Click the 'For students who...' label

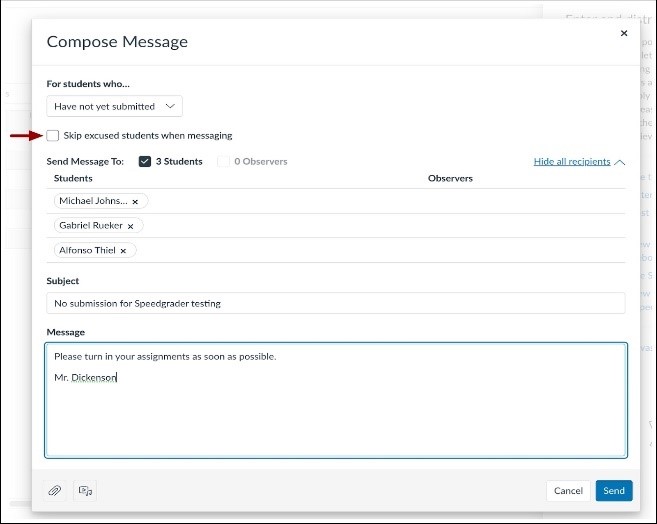88,84
